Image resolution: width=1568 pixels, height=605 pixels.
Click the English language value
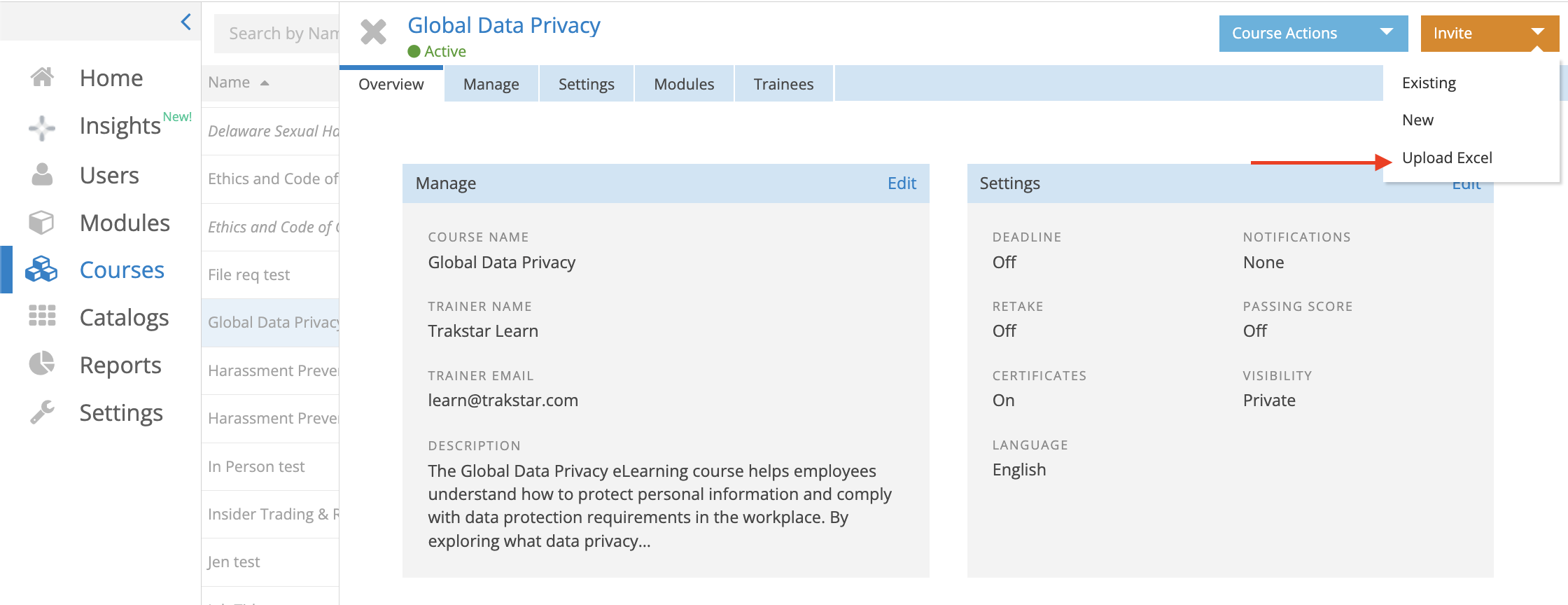pos(1019,470)
